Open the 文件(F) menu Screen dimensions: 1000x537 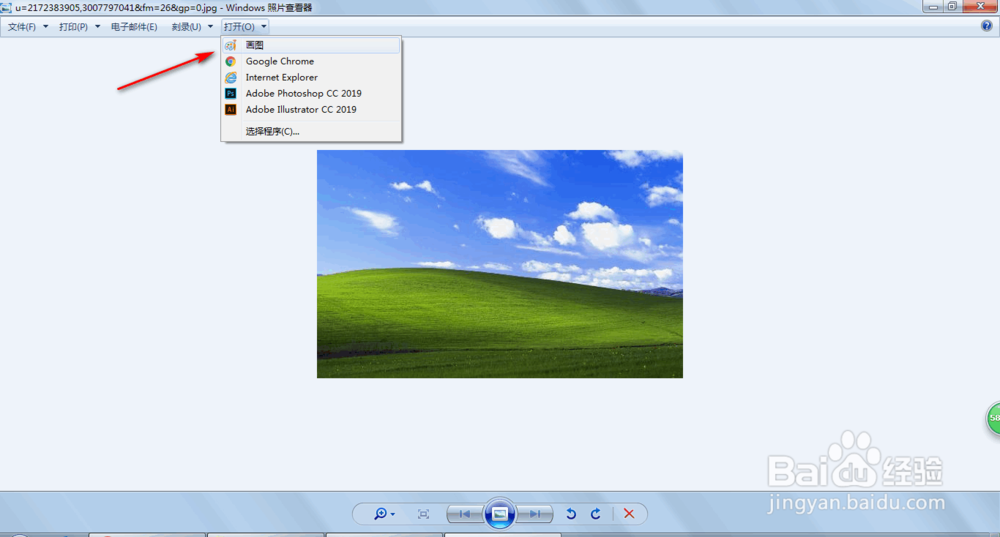(x=22, y=27)
